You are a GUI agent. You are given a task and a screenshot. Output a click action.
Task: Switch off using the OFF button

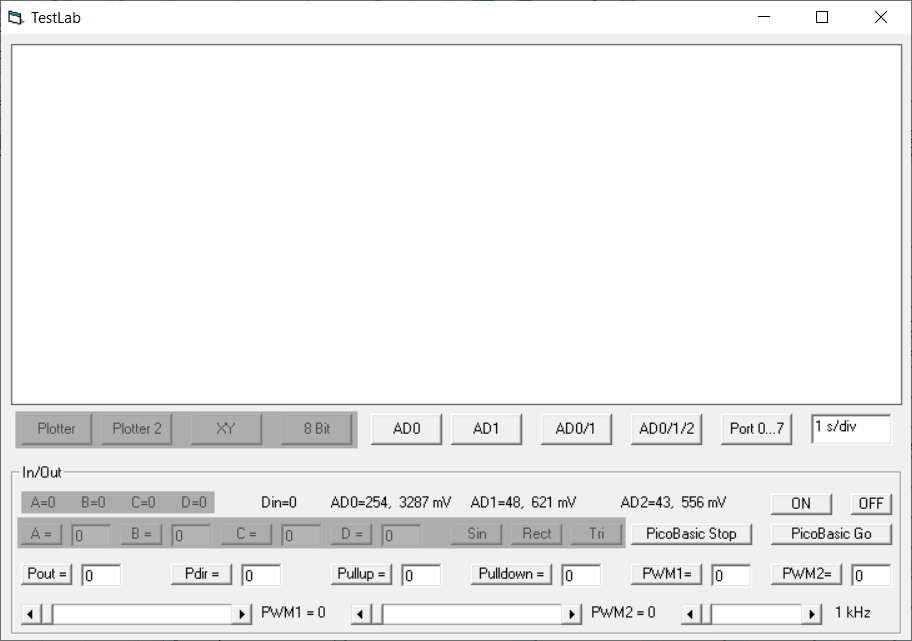click(x=871, y=503)
